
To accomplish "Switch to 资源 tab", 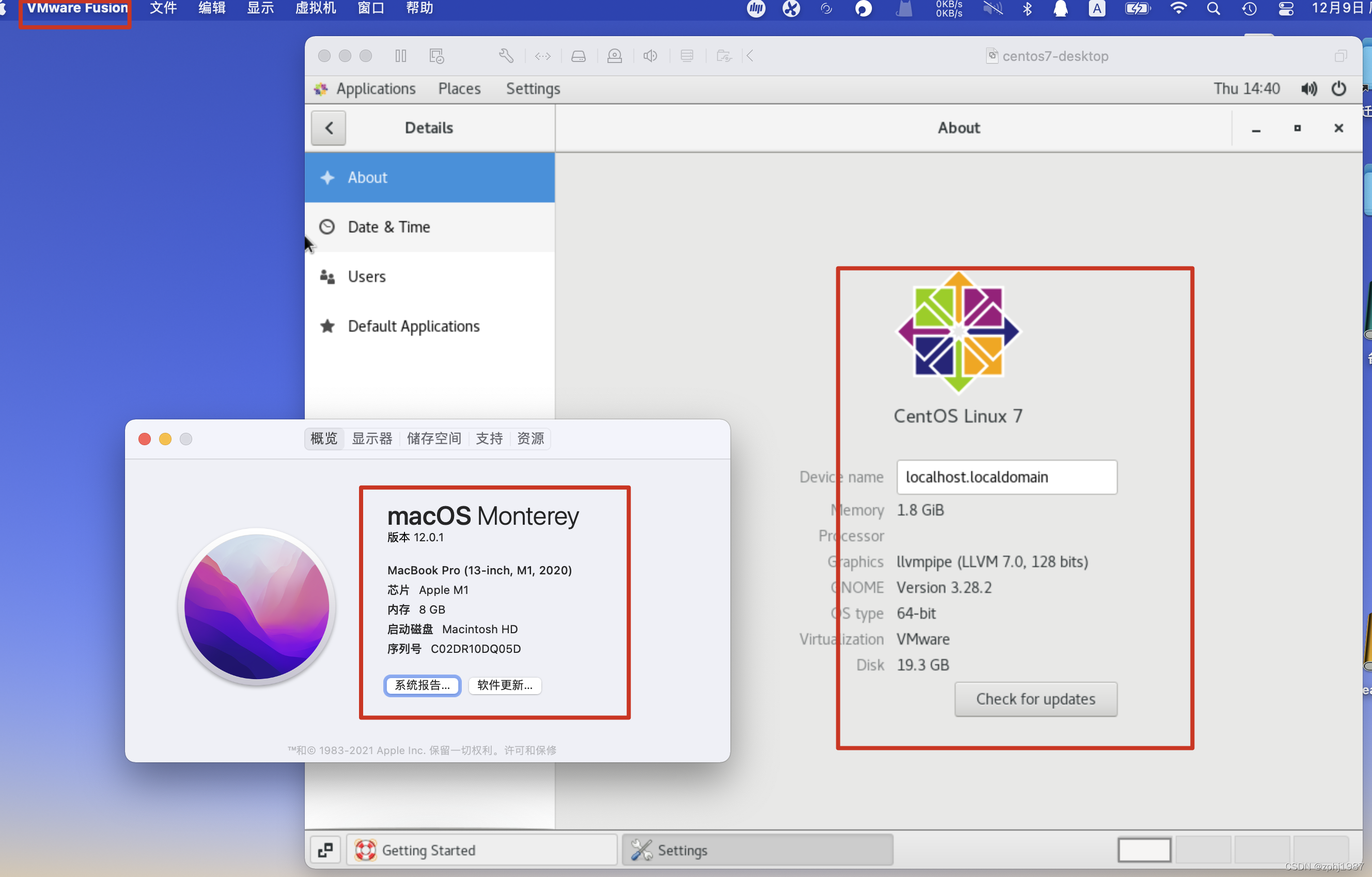I will coord(531,438).
